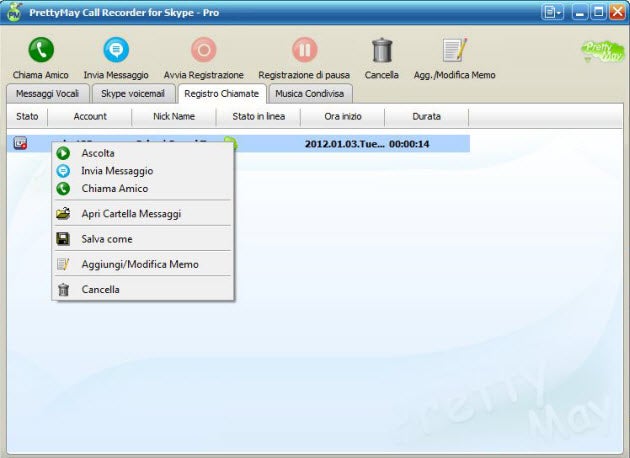This screenshot has width=630, height=458.
Task: Open Agg./Modifica Memo notepad icon
Action: 454,50
